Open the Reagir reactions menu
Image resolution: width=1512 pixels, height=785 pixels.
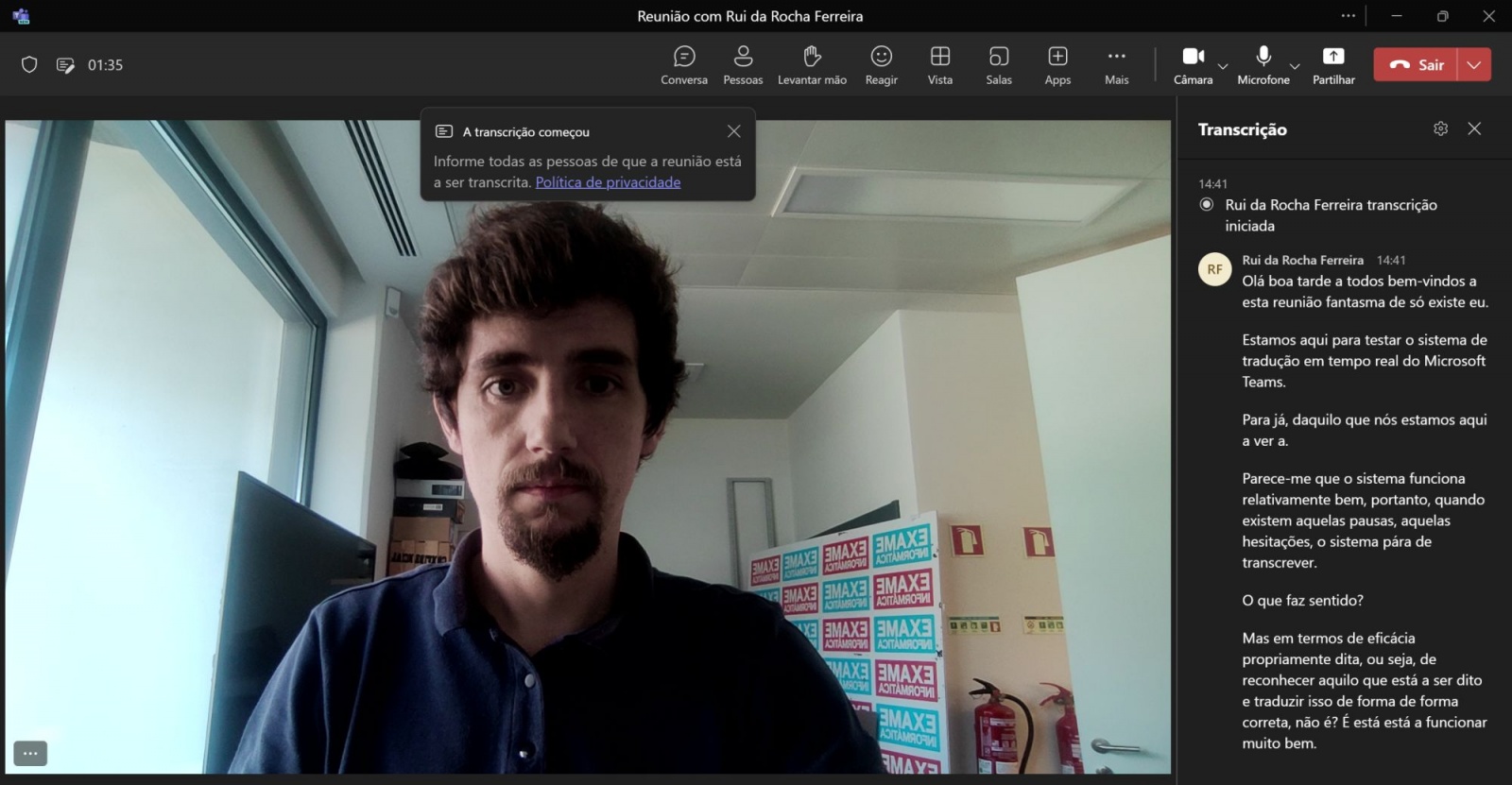[x=881, y=65]
